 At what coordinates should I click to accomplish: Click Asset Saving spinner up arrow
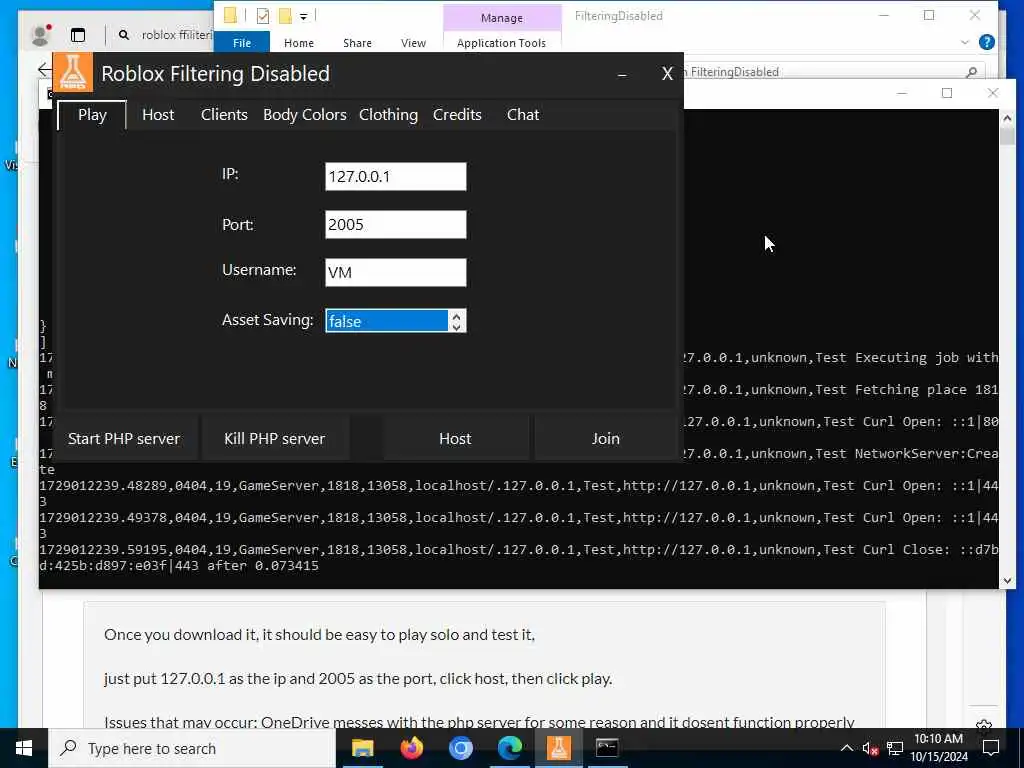456,315
